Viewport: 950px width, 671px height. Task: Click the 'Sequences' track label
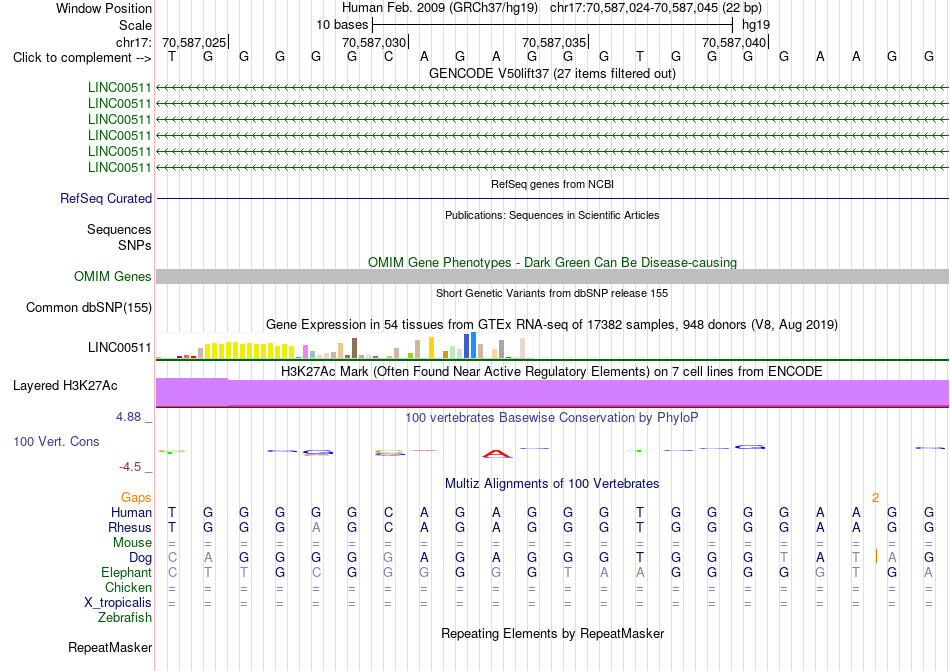click(119, 230)
